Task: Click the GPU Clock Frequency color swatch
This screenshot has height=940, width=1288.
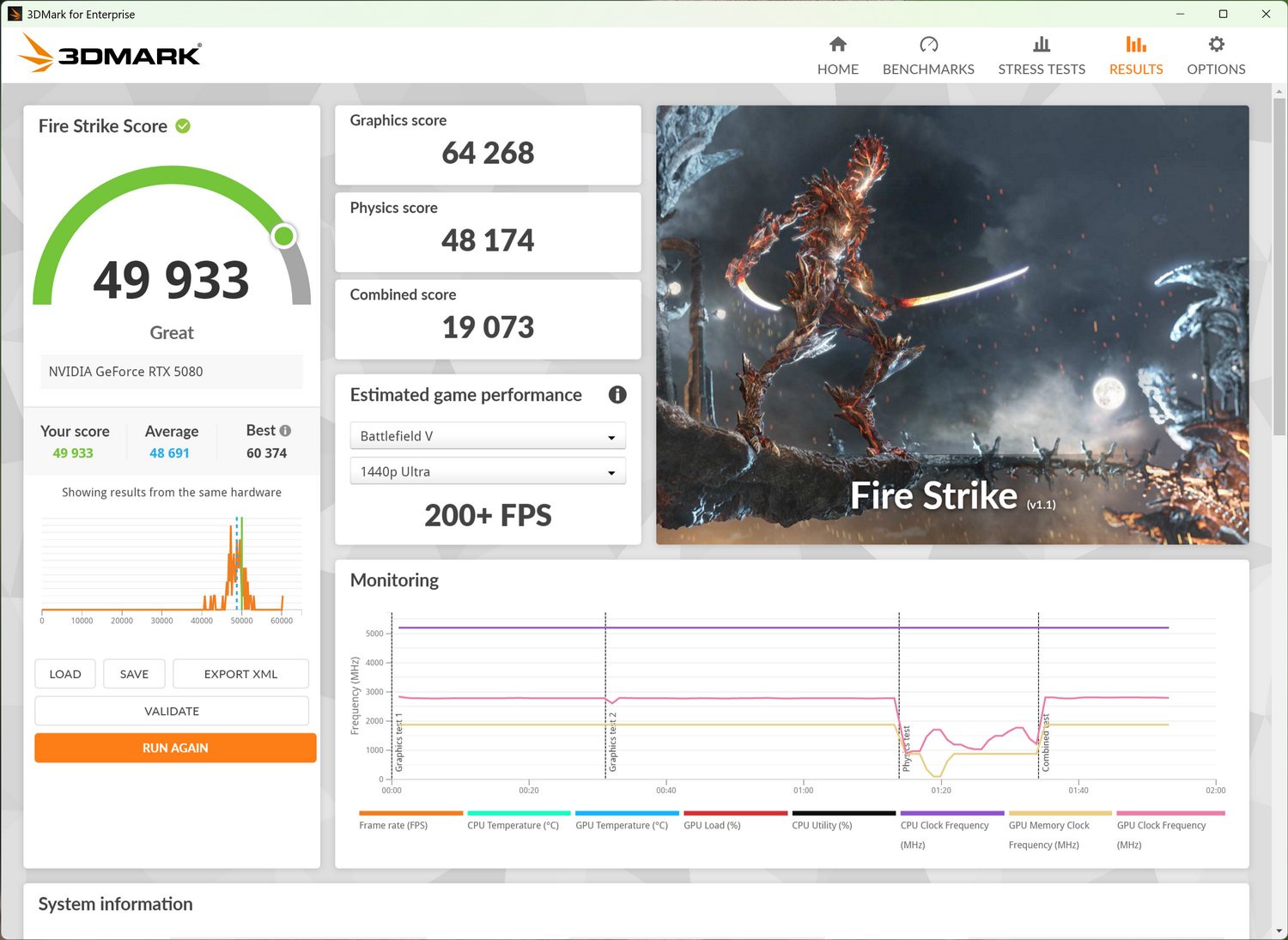Action: 1170,813
